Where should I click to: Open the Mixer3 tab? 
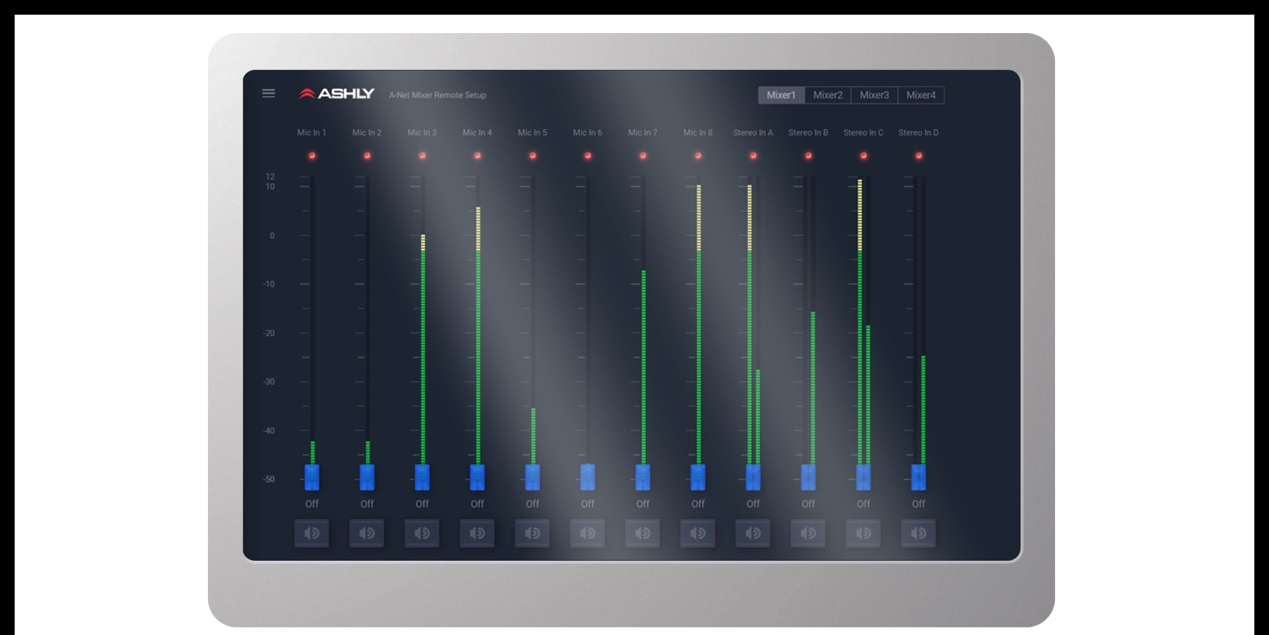[x=874, y=95]
